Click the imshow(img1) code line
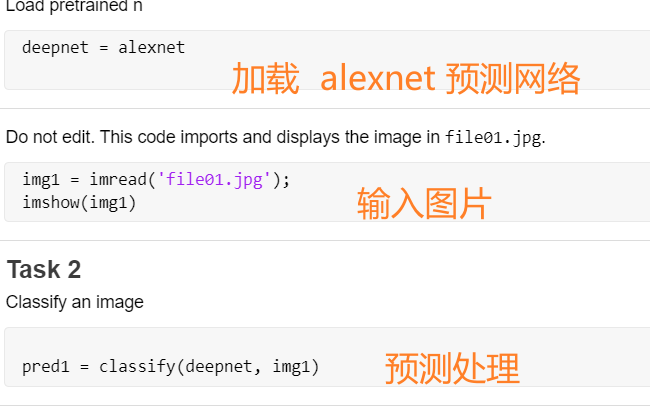 click(79, 203)
